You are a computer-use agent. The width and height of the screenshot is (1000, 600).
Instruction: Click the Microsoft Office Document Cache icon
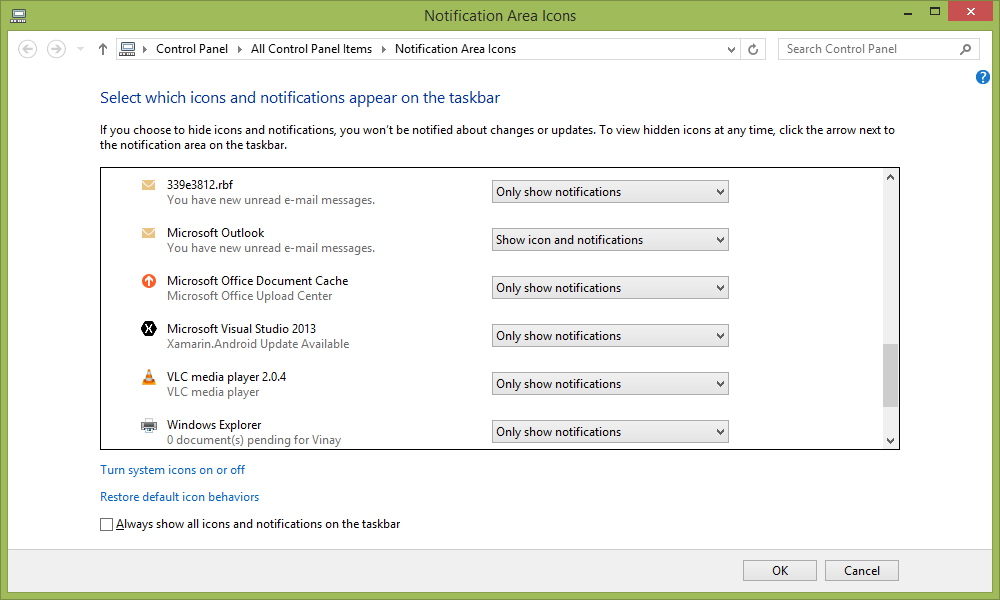pyautogui.click(x=149, y=280)
